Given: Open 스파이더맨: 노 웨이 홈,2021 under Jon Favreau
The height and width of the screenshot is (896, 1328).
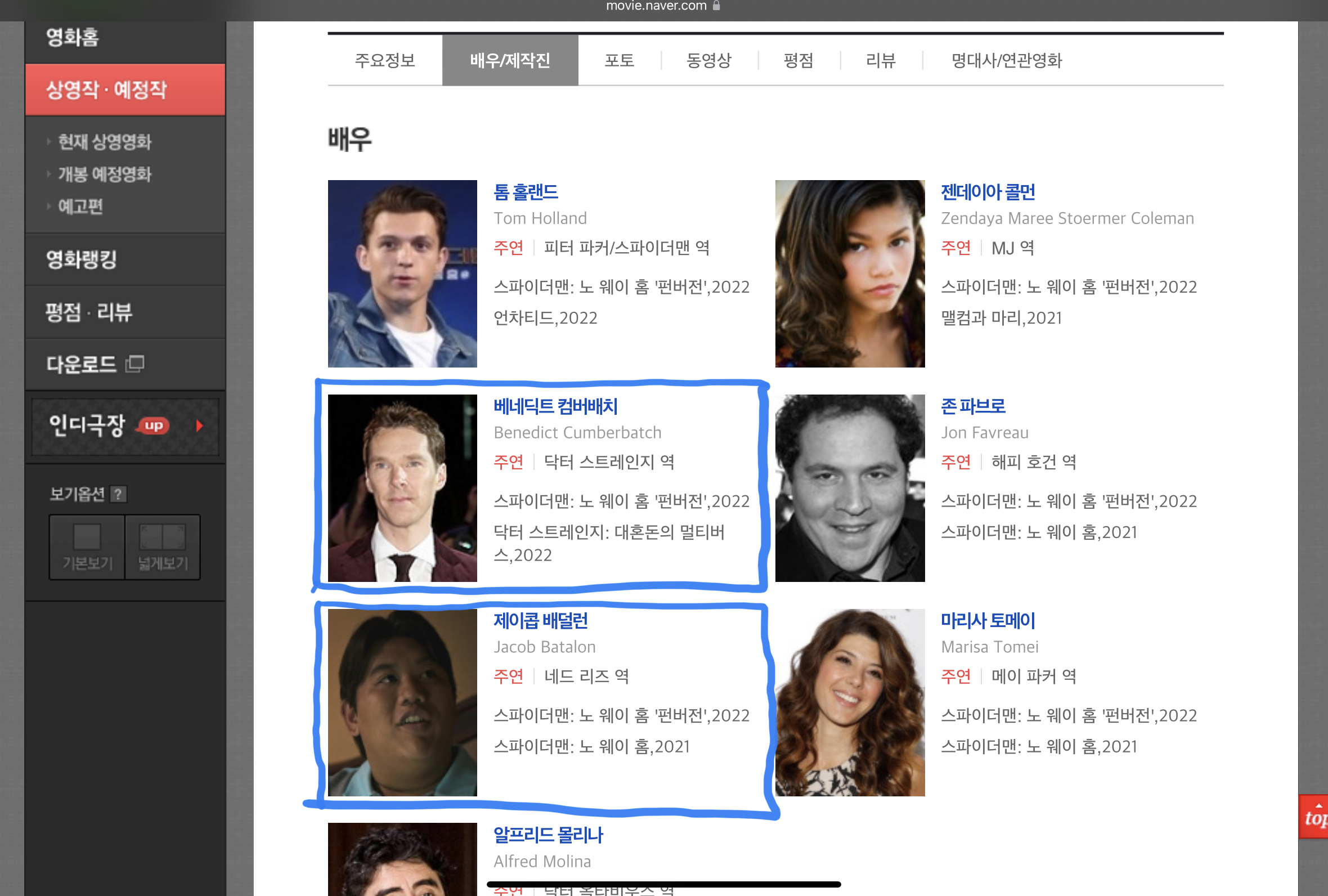Looking at the screenshot, I should point(1038,532).
